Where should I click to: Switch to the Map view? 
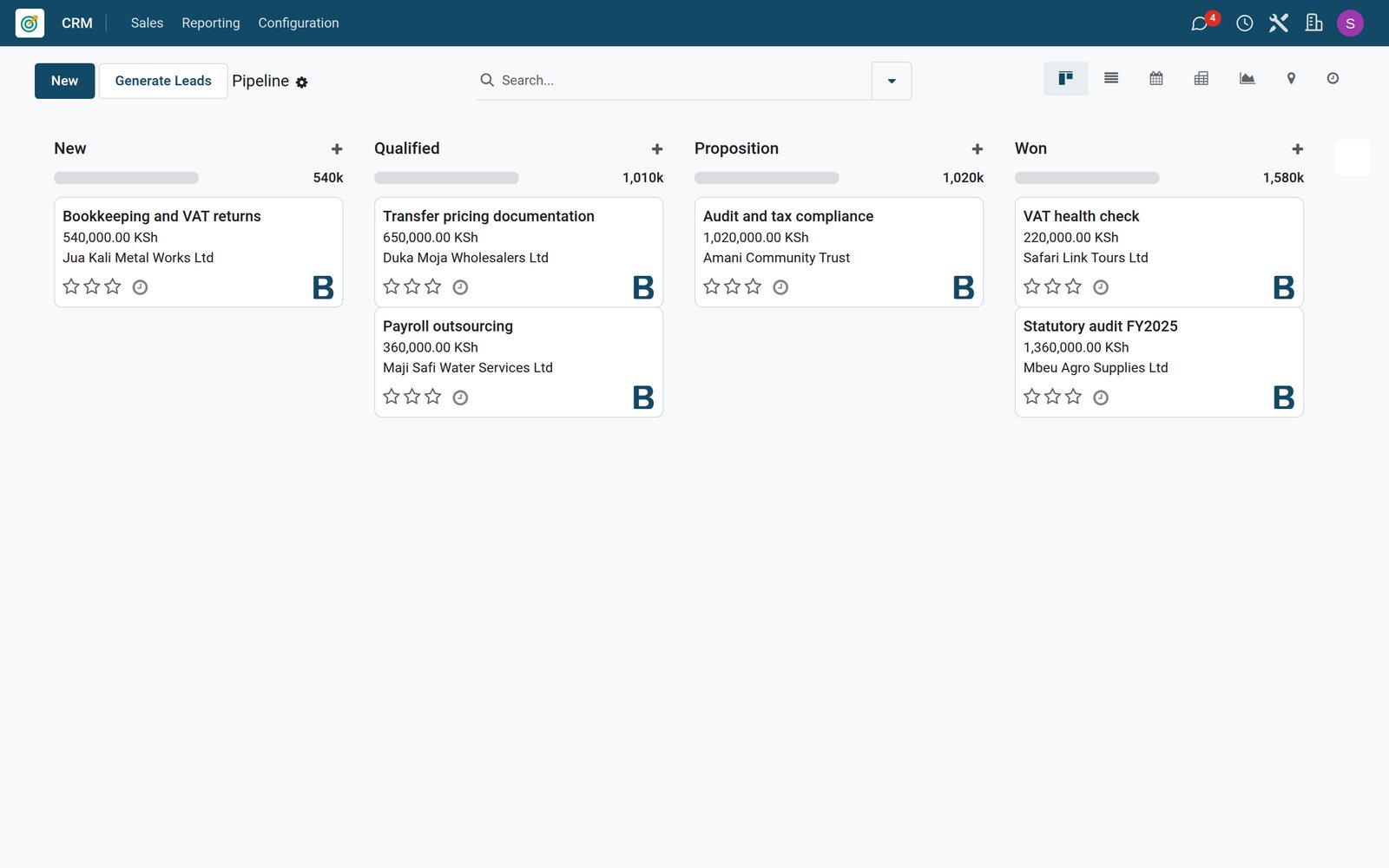click(x=1291, y=79)
